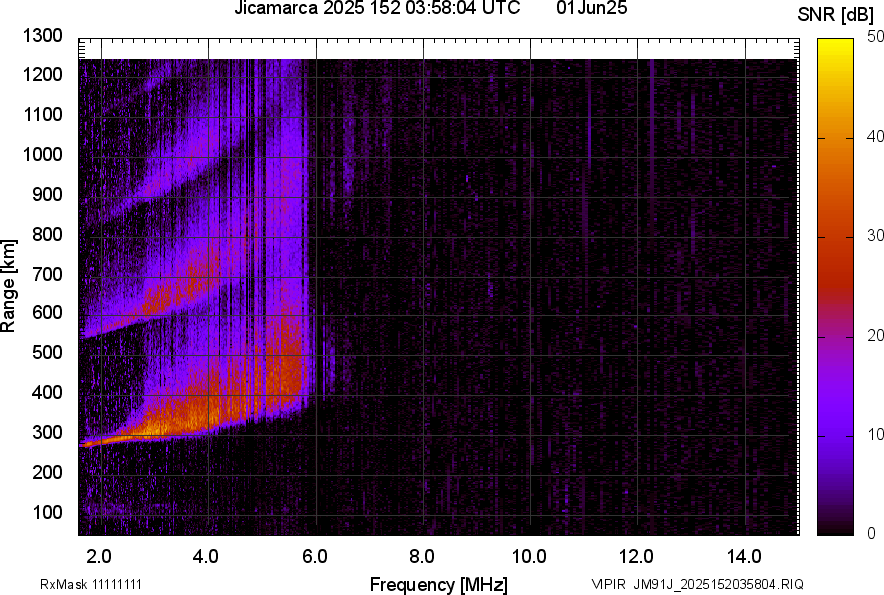Click the frequency tick label '2.0'

[x=99, y=557]
